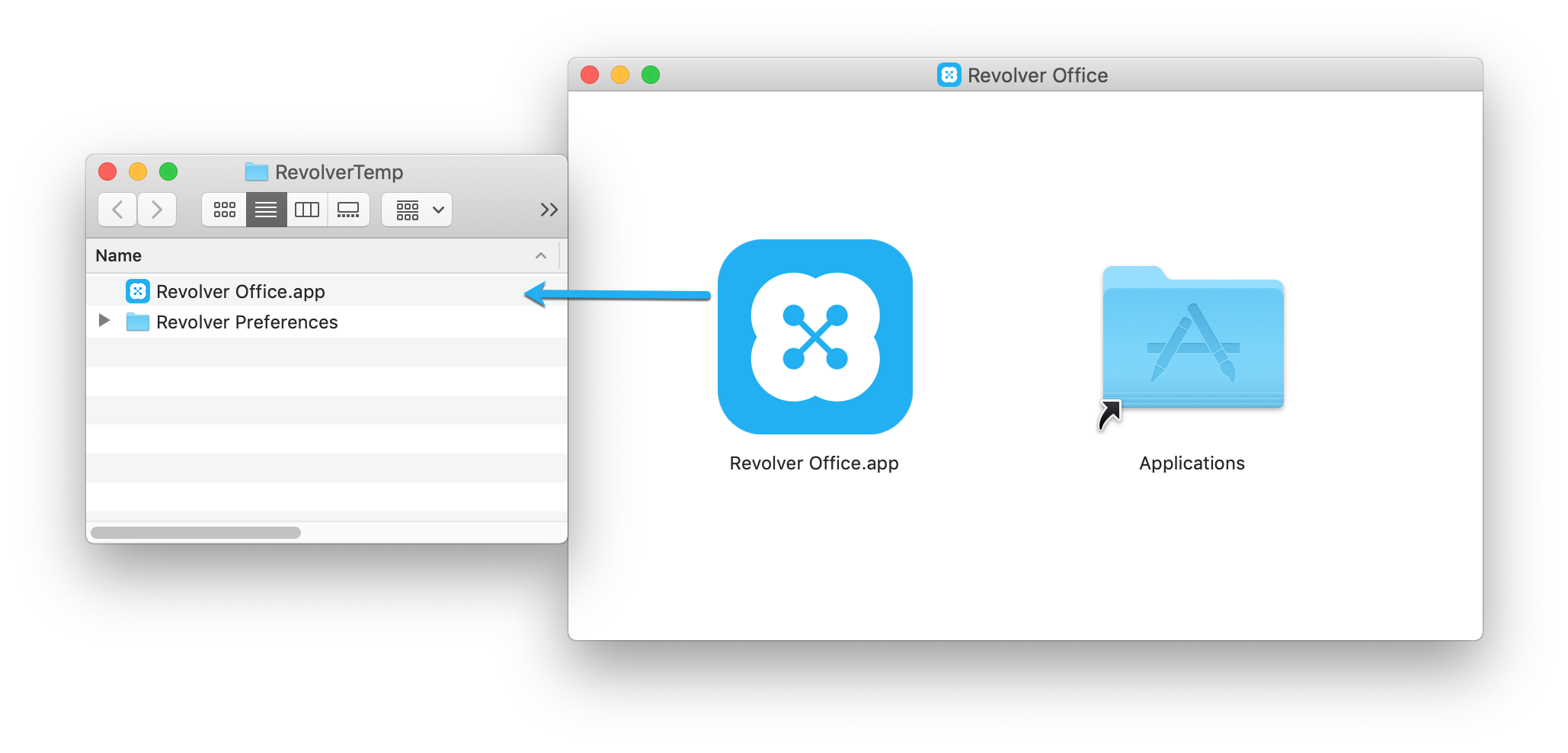Select Revolver Office.app in the file list
1568x753 pixels.
326,292
